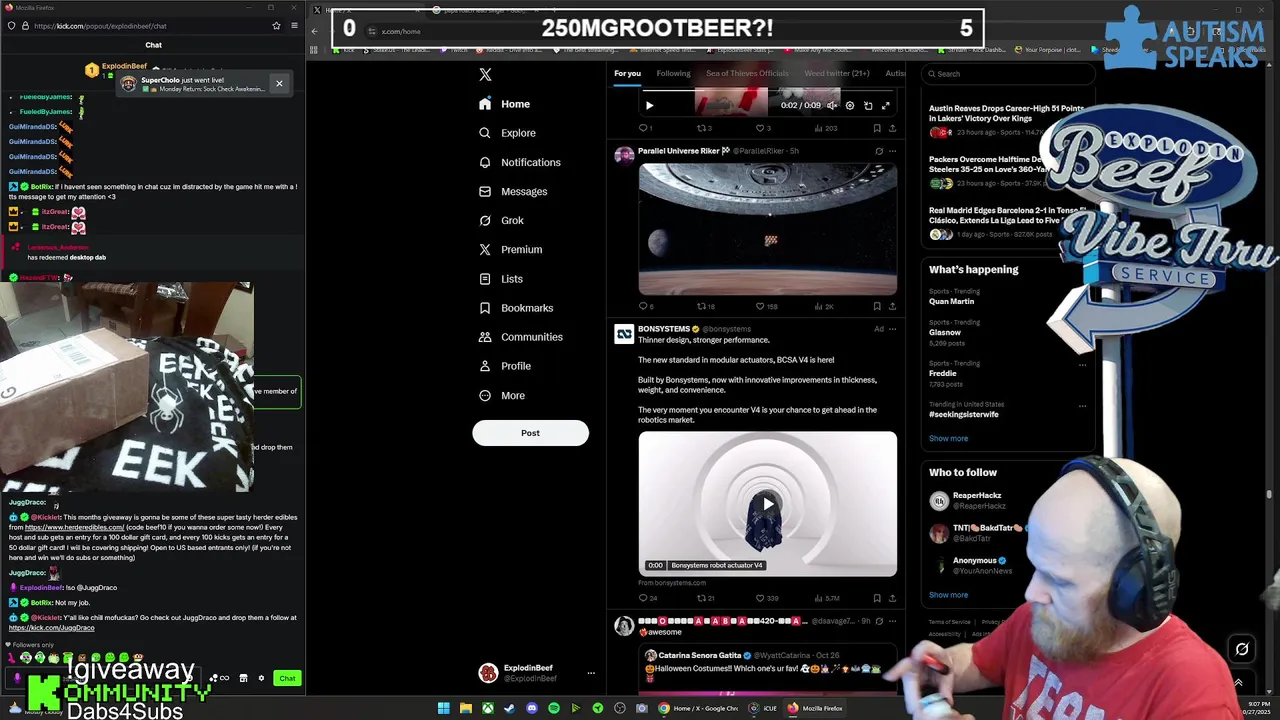Open Home in the X sidebar
The height and width of the screenshot is (720, 1280).
point(504,104)
